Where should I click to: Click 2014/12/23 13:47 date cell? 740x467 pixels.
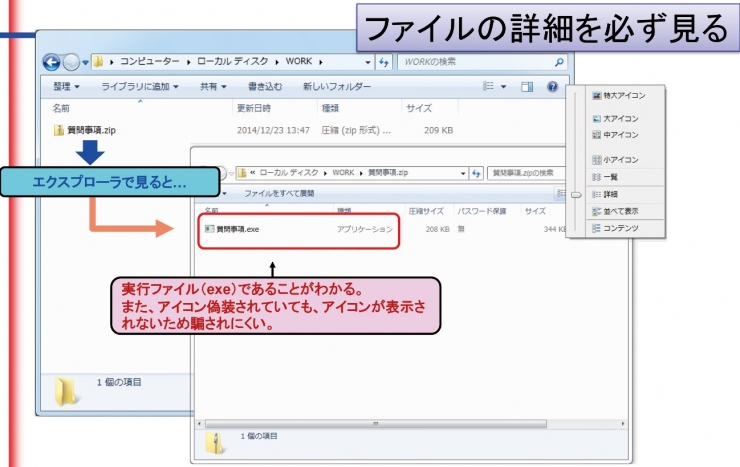pyautogui.click(x=273, y=130)
